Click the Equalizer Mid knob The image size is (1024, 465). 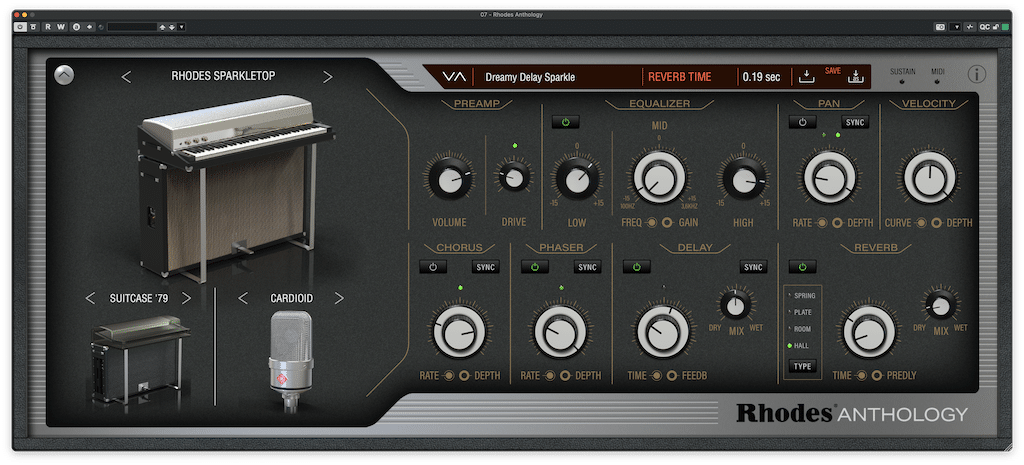point(659,178)
